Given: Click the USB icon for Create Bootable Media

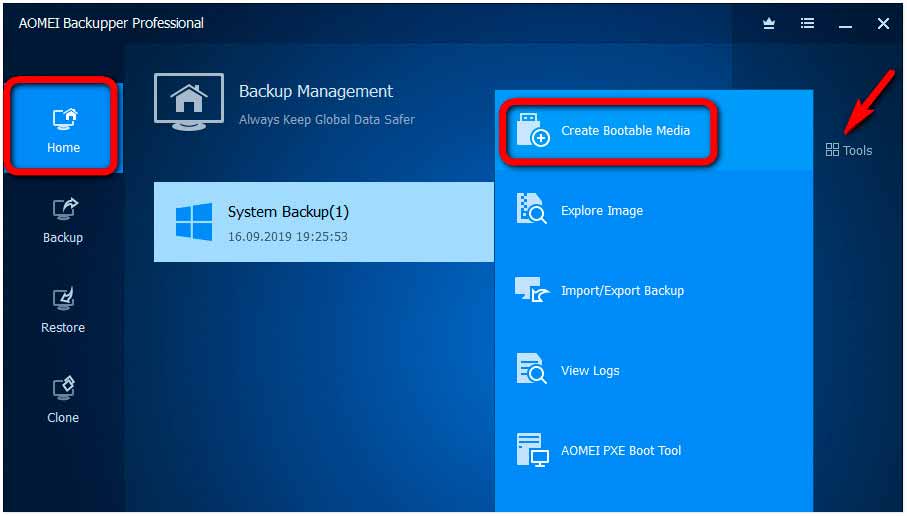Looking at the screenshot, I should click(x=532, y=130).
